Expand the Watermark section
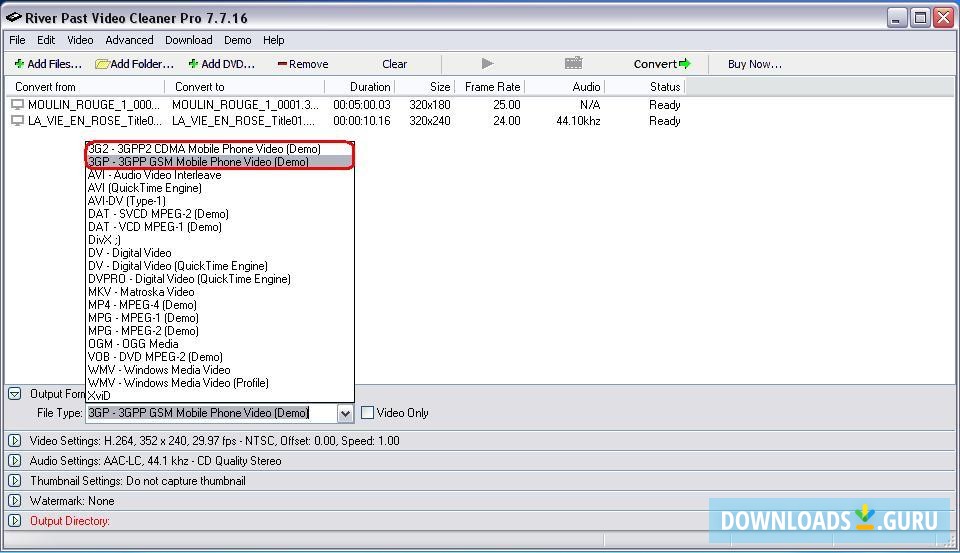 15,501
